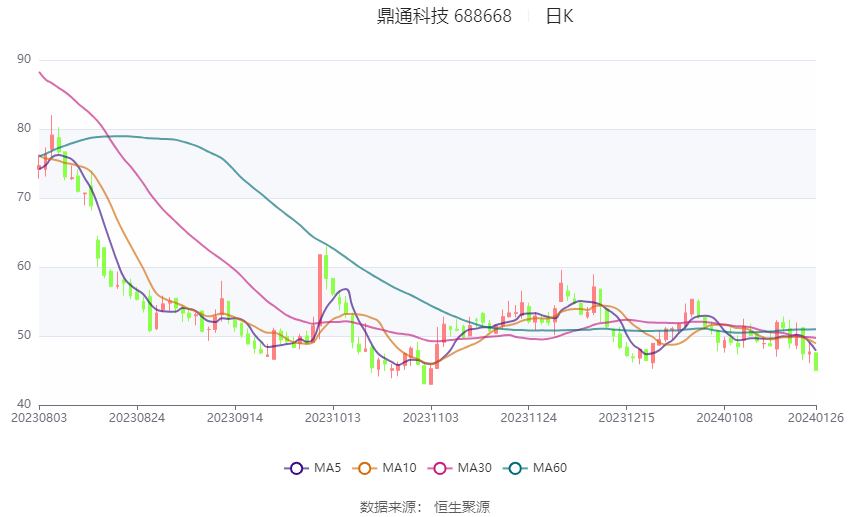Click the 90 price axis label
The height and width of the screenshot is (517, 850).
24,59
